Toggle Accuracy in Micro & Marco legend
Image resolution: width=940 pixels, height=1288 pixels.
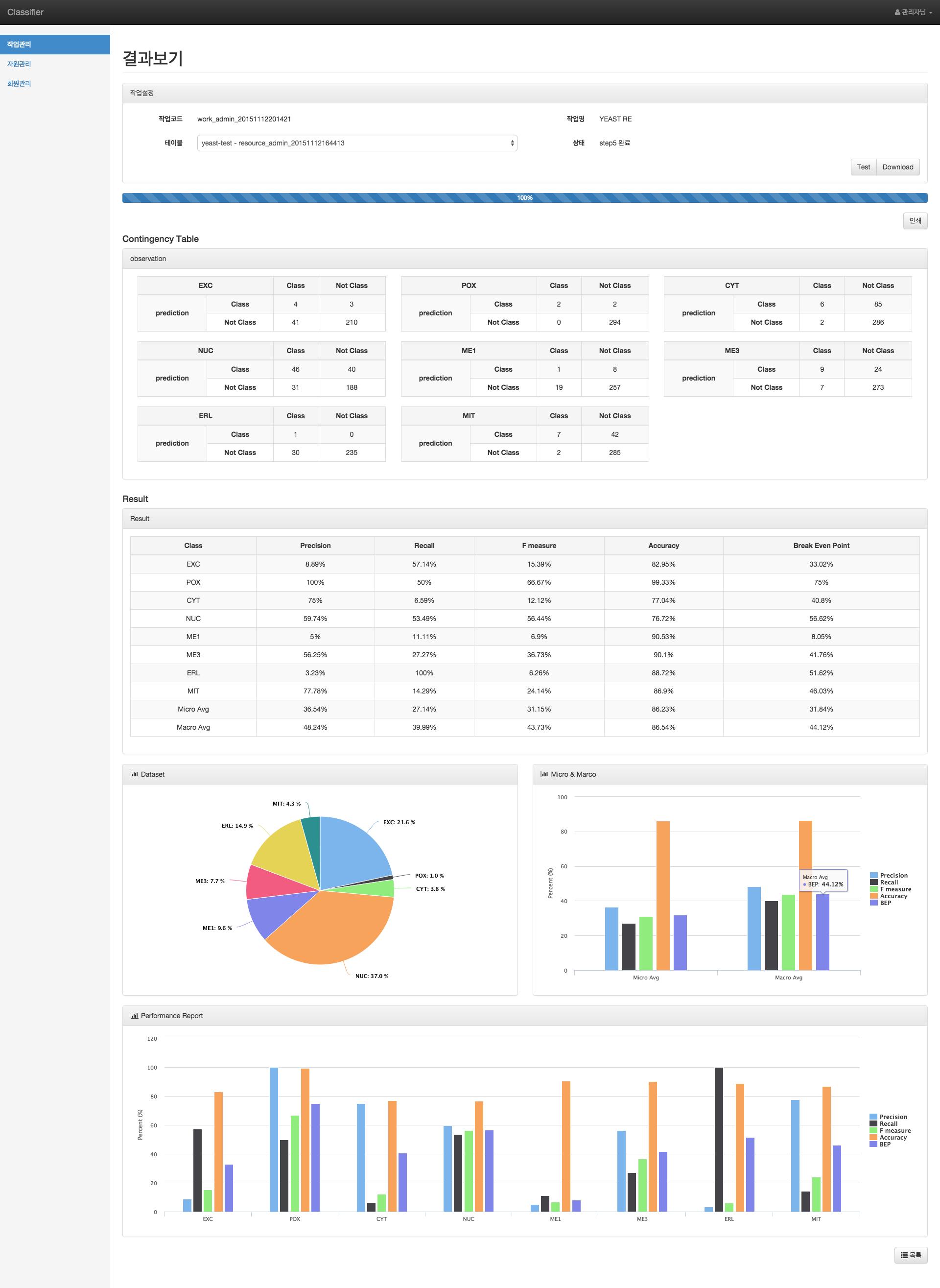889,896
